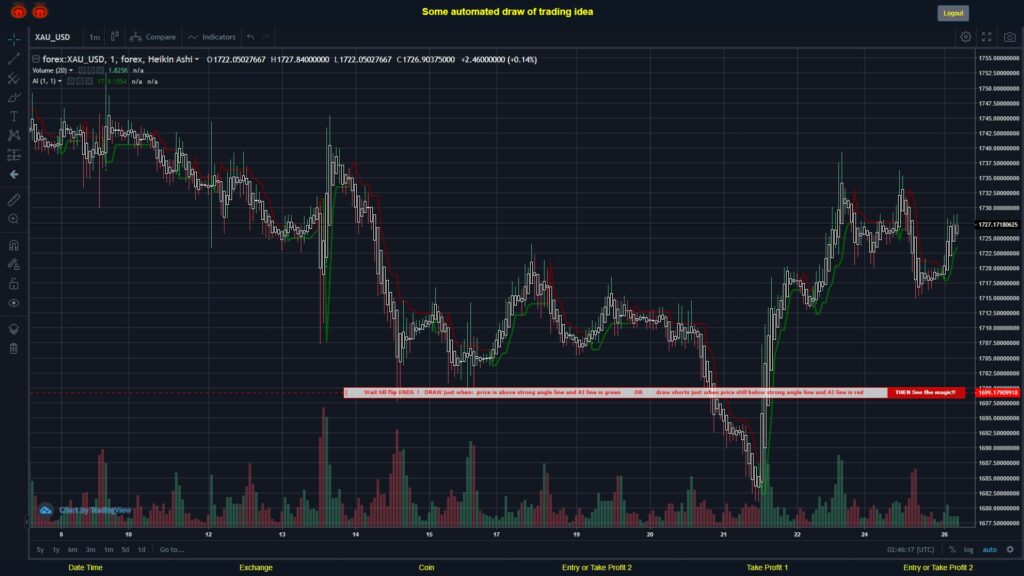
Task: Select the brush drawing tool
Action: point(14,97)
